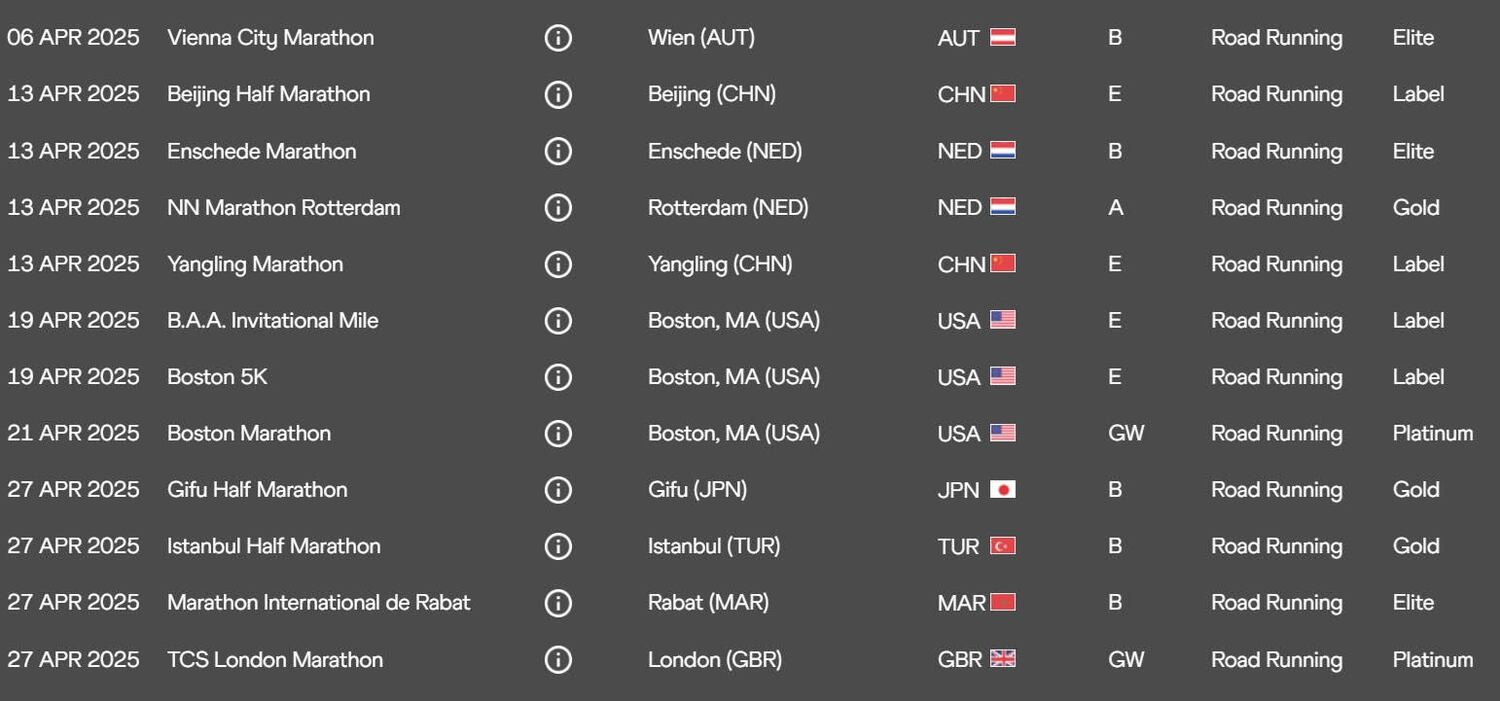Image resolution: width=1500 pixels, height=701 pixels.
Task: Click the Wien (AUT) venue text
Action: click(701, 38)
